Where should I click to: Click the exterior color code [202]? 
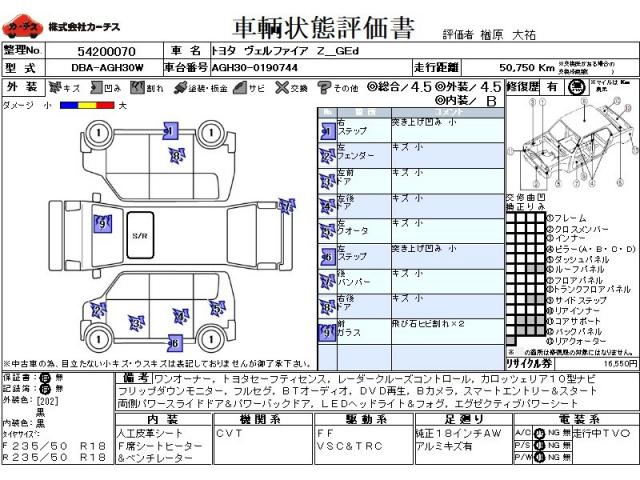pyautogui.click(x=48, y=401)
